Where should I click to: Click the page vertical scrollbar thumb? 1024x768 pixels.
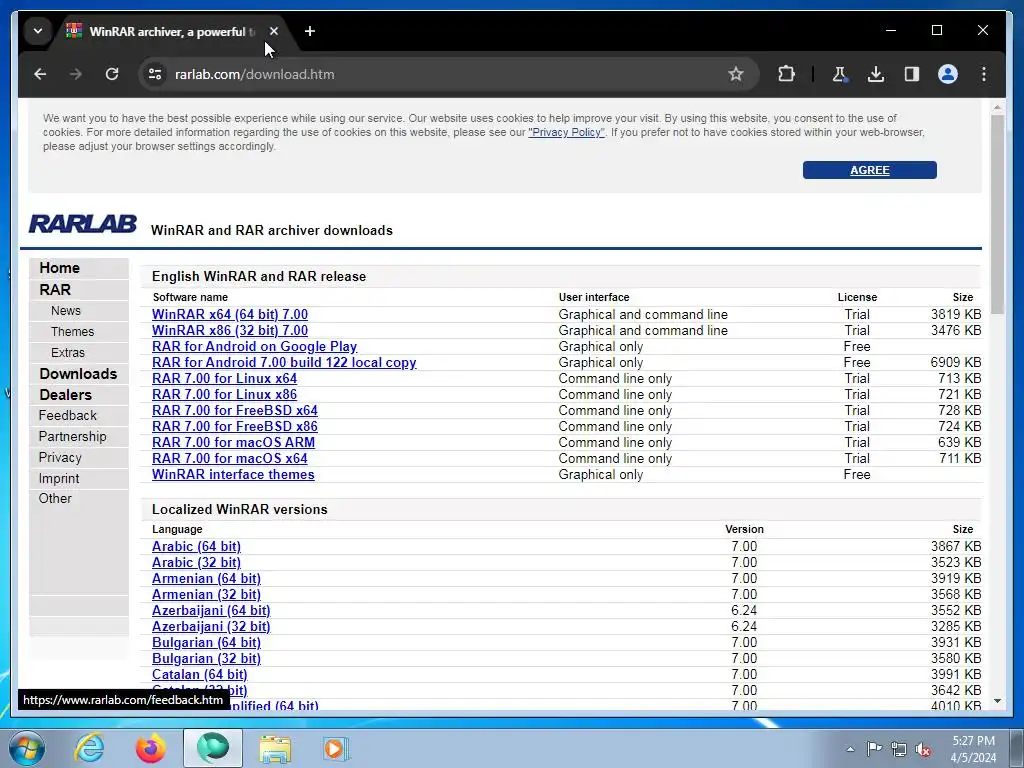(x=997, y=216)
